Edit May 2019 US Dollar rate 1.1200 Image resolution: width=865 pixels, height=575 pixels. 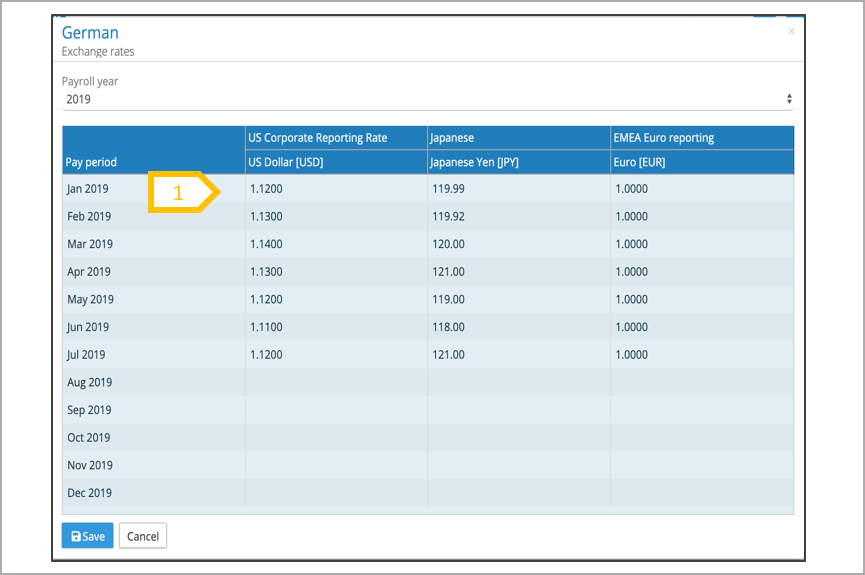point(336,299)
